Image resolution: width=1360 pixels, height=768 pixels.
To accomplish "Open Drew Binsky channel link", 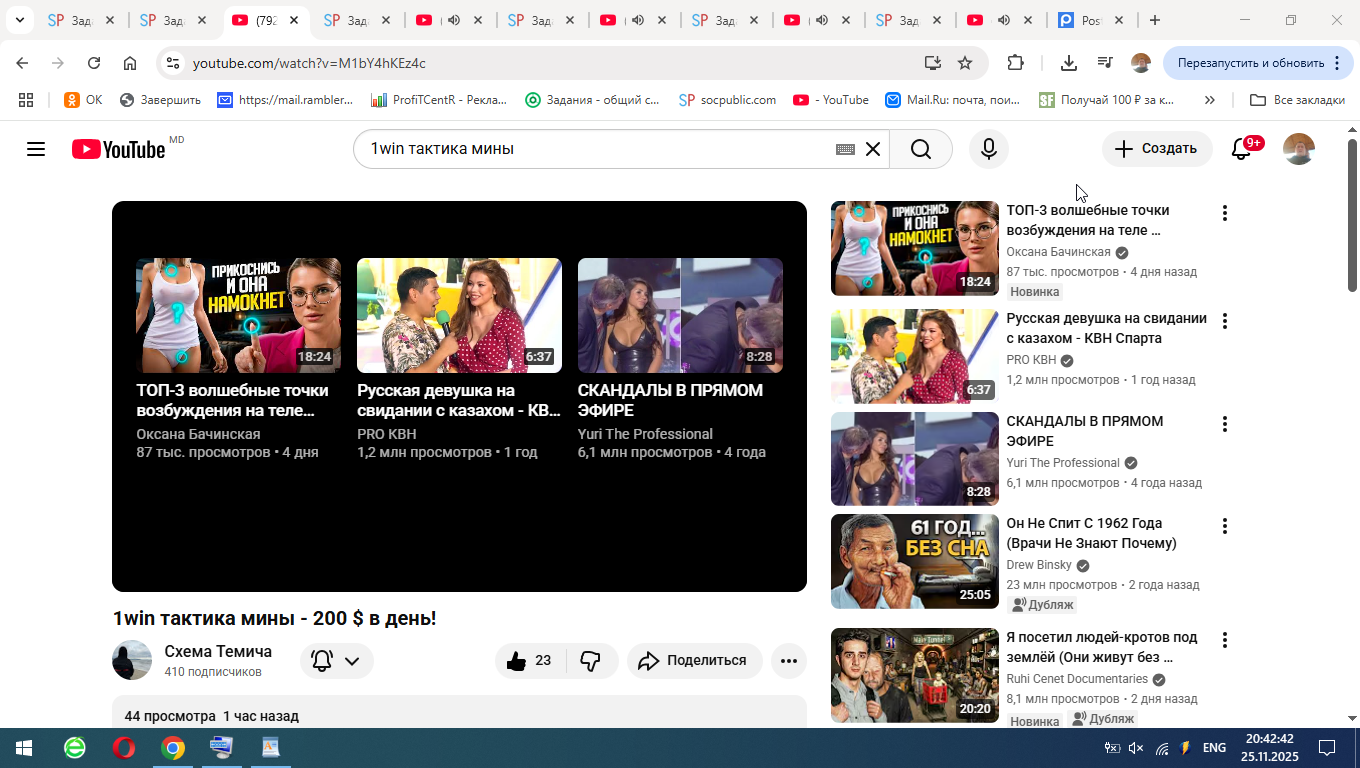I will tap(1038, 565).
